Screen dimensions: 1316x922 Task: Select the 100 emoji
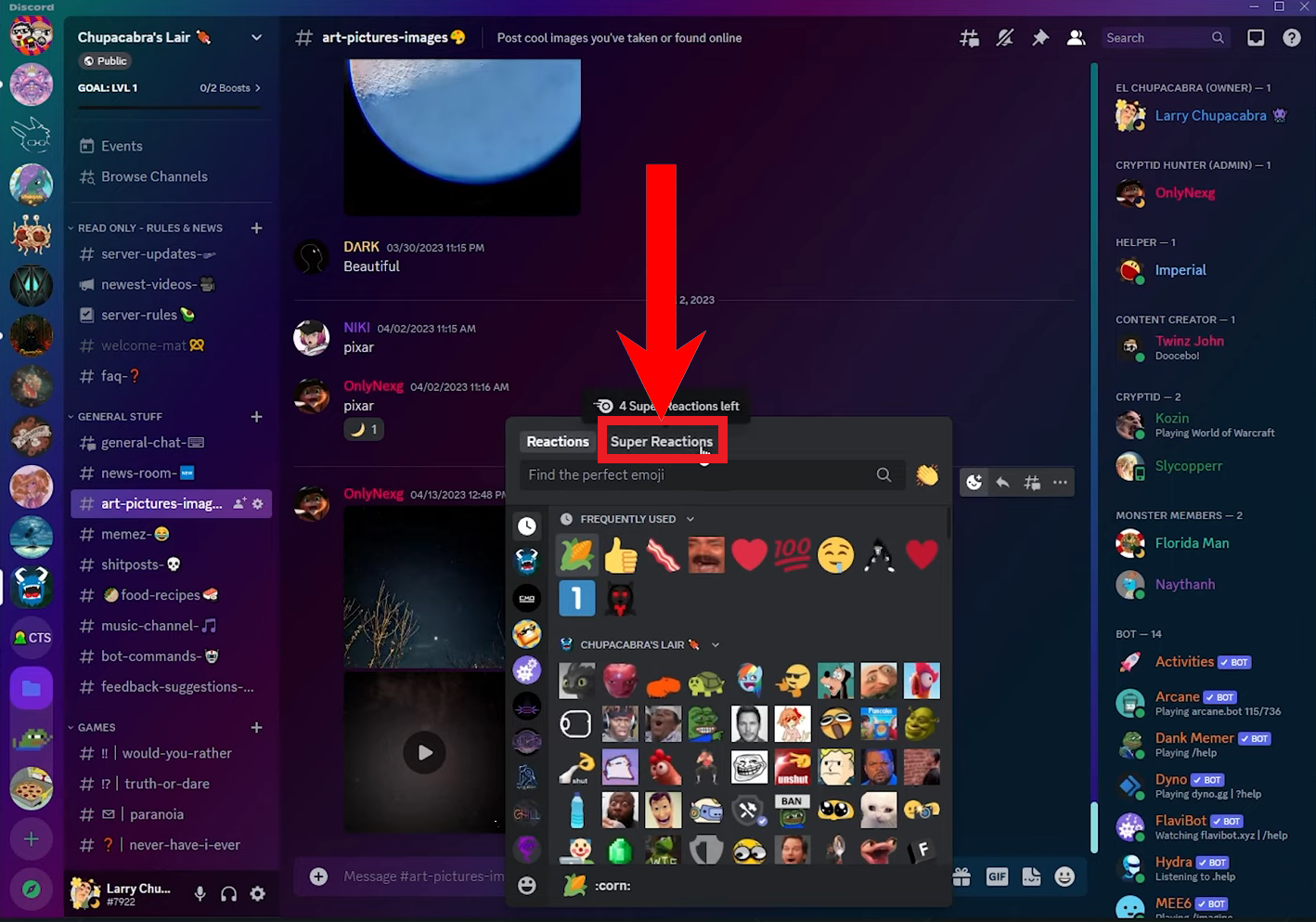793,556
